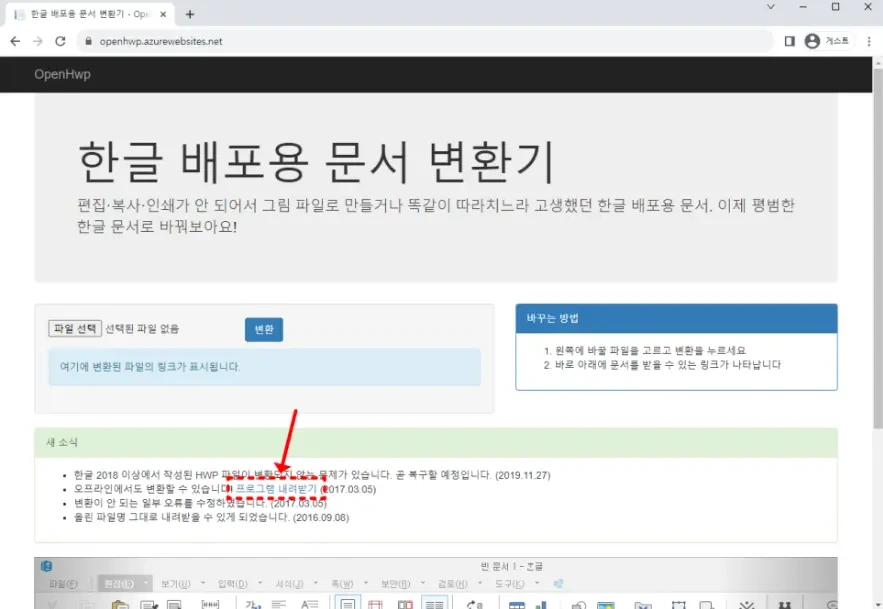Click the page's vertical scrollbar thumb

click(878, 248)
